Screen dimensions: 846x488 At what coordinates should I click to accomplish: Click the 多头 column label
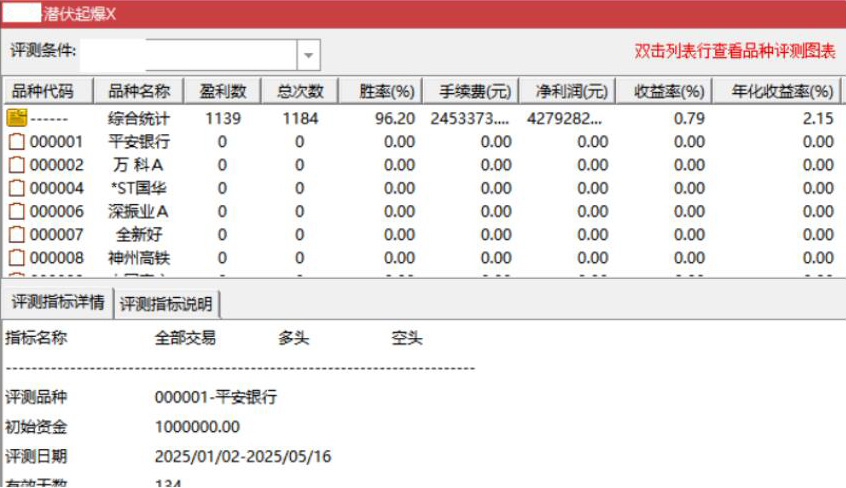(x=294, y=338)
